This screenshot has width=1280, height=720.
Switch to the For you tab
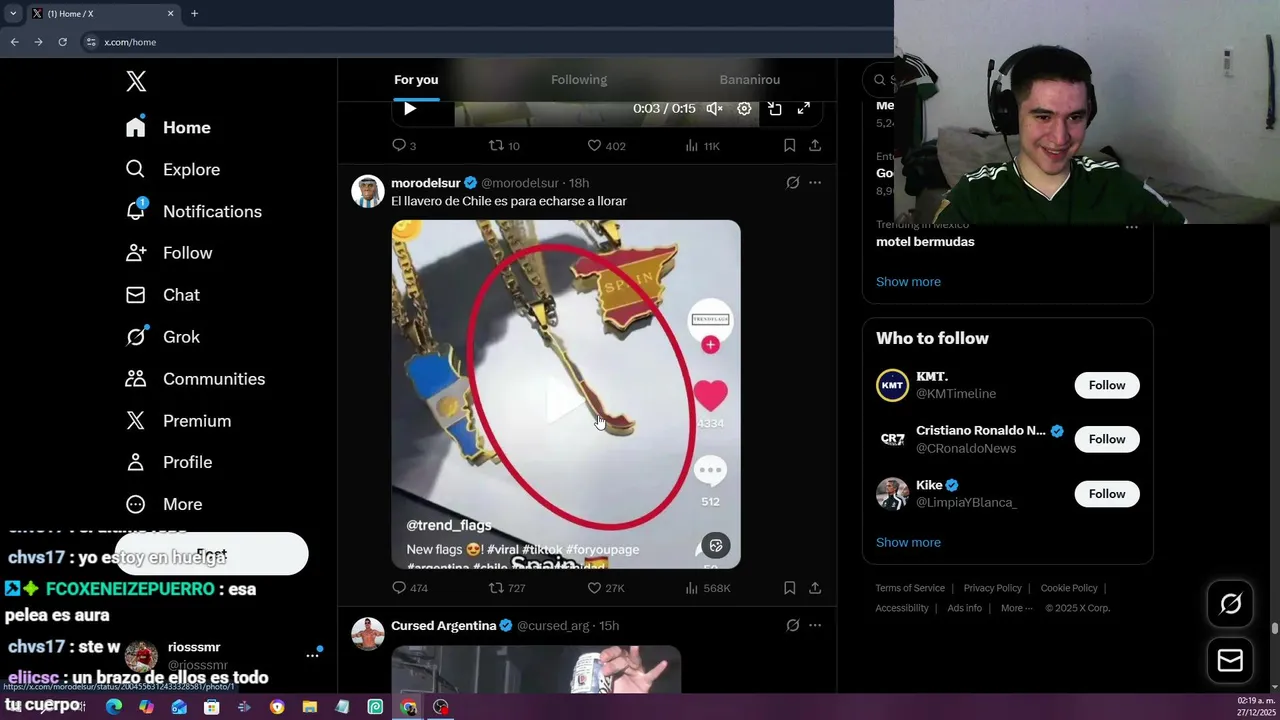pyautogui.click(x=416, y=80)
